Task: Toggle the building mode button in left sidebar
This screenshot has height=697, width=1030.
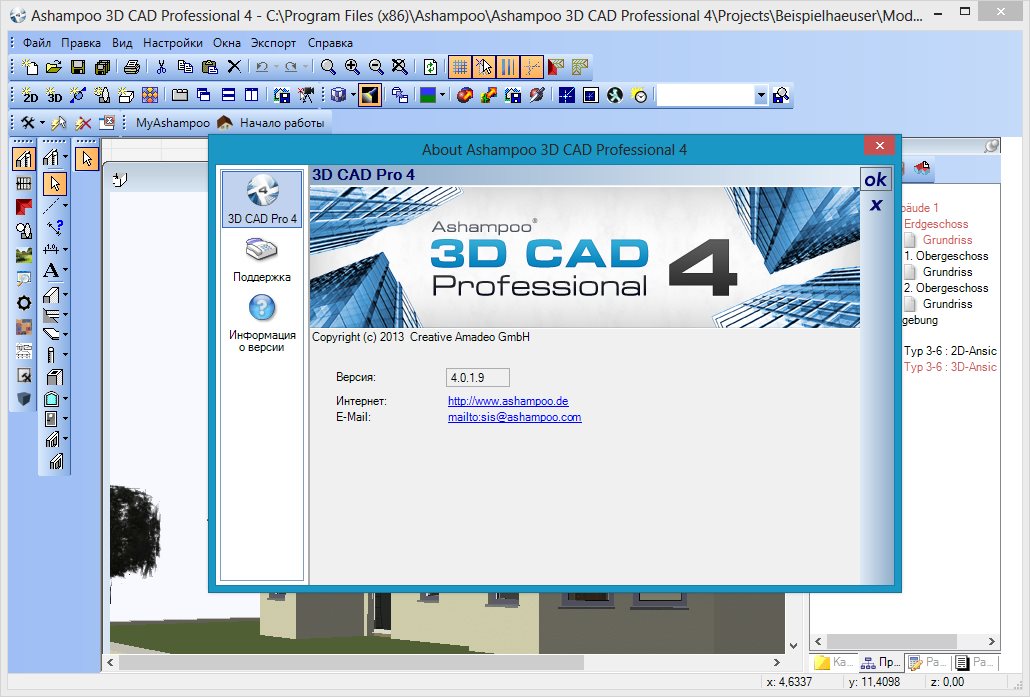Action: (x=24, y=159)
